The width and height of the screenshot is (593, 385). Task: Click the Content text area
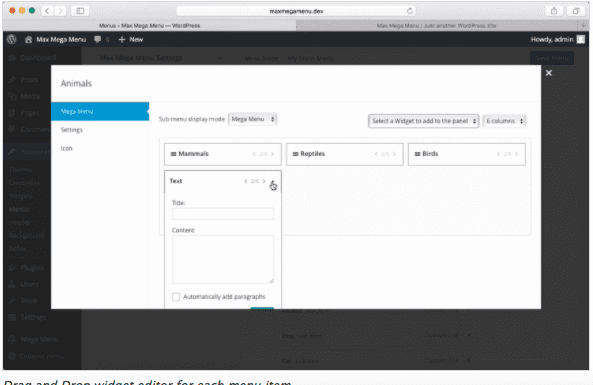(x=223, y=259)
